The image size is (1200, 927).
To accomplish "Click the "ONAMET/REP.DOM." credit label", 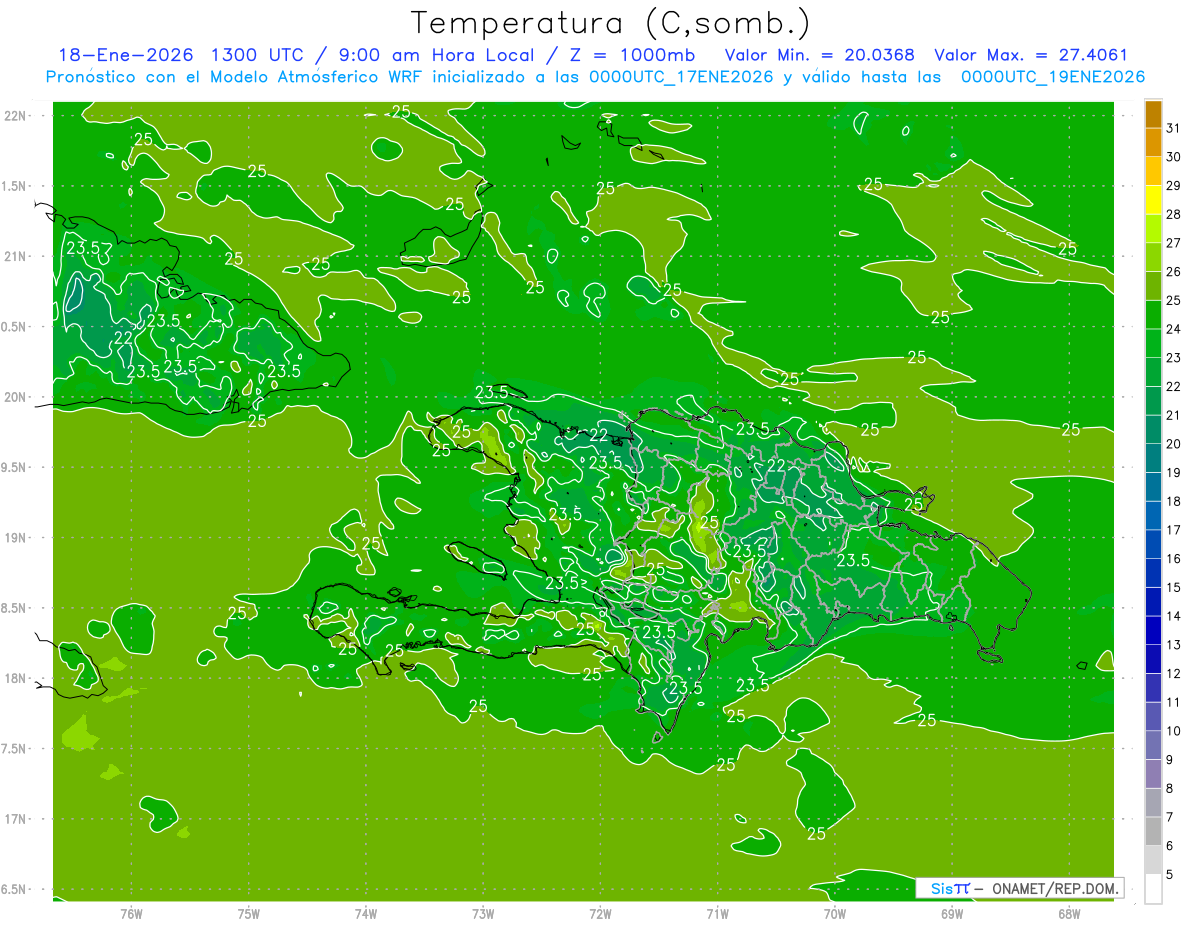I will pos(1054,888).
